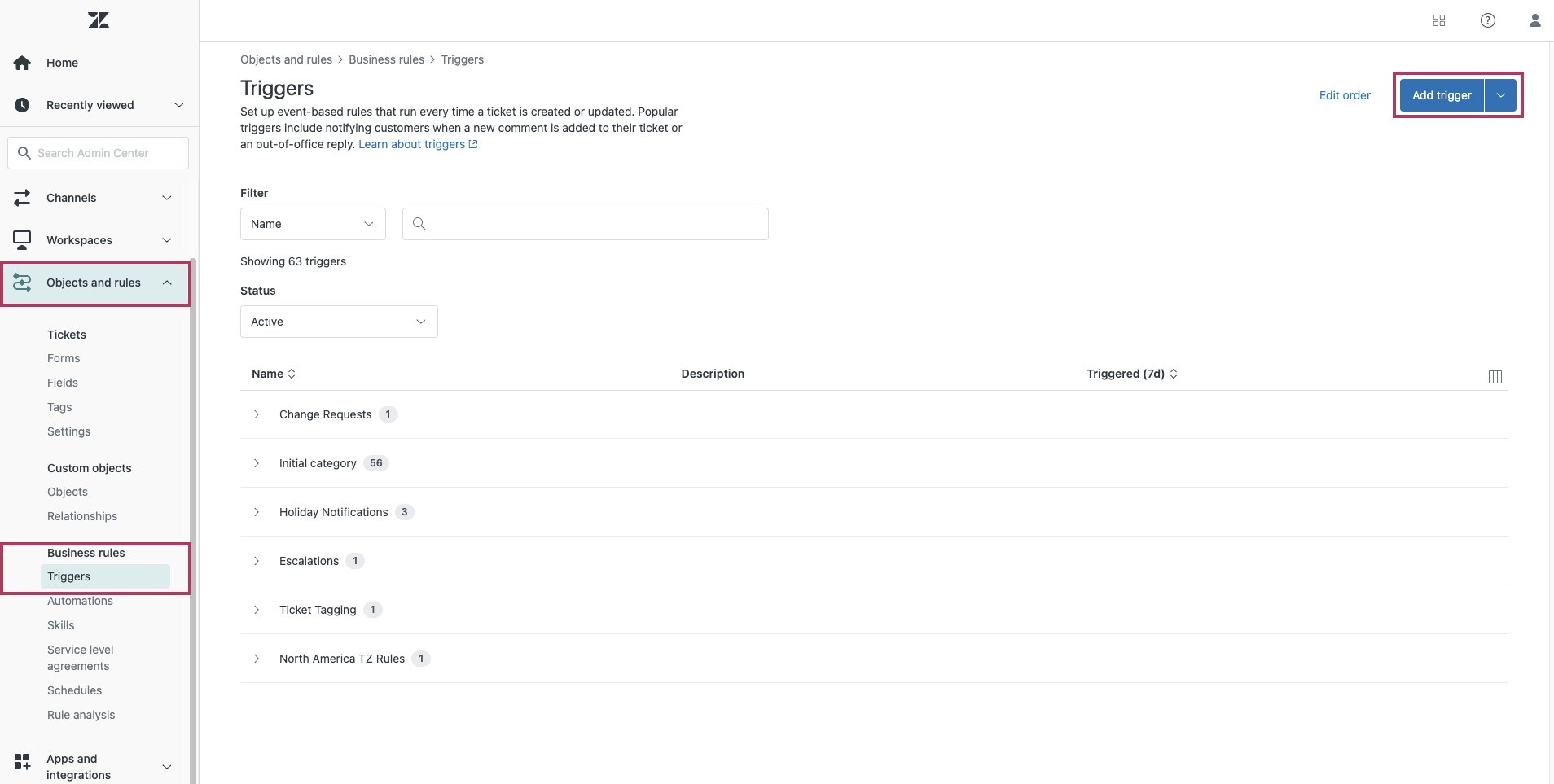The image size is (1554, 784).
Task: Open Service level agreements in sidebar
Action: click(81, 658)
